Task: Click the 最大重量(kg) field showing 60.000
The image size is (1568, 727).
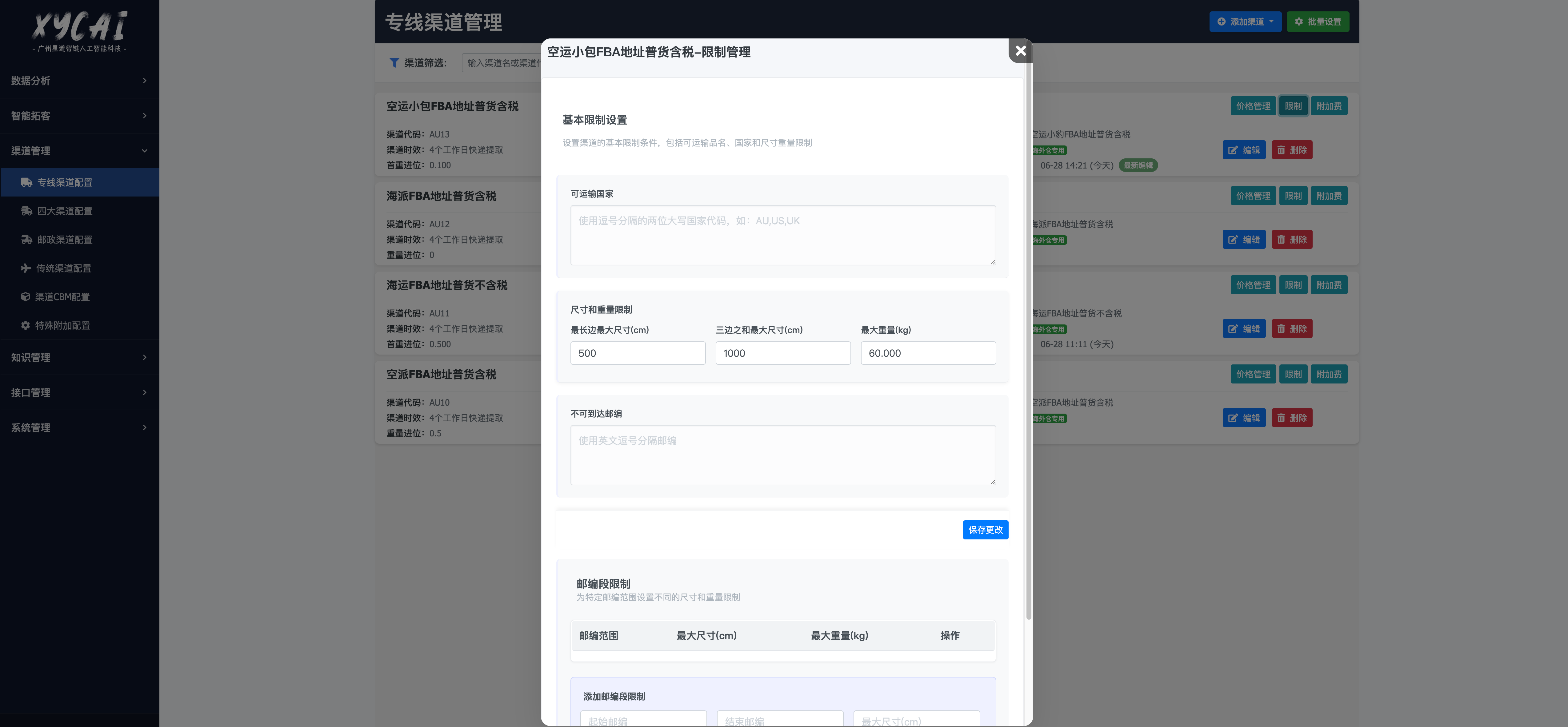Action: tap(928, 353)
